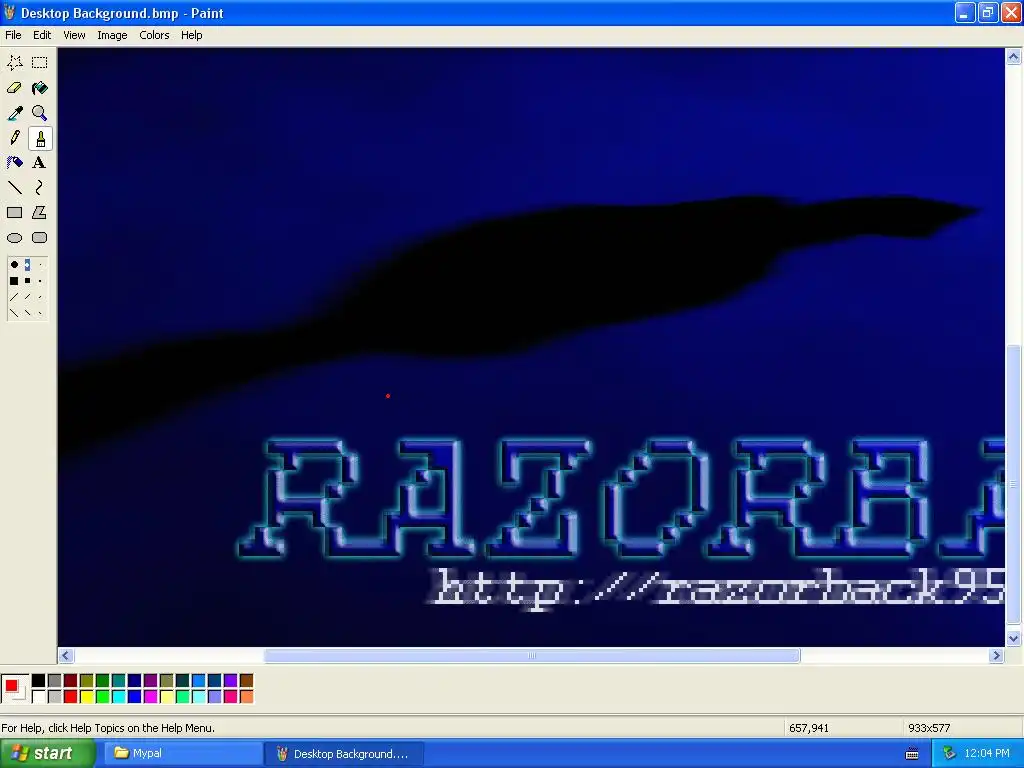This screenshot has width=1024, height=768.
Task: Select magenta in the color palette
Action: click(x=150, y=697)
